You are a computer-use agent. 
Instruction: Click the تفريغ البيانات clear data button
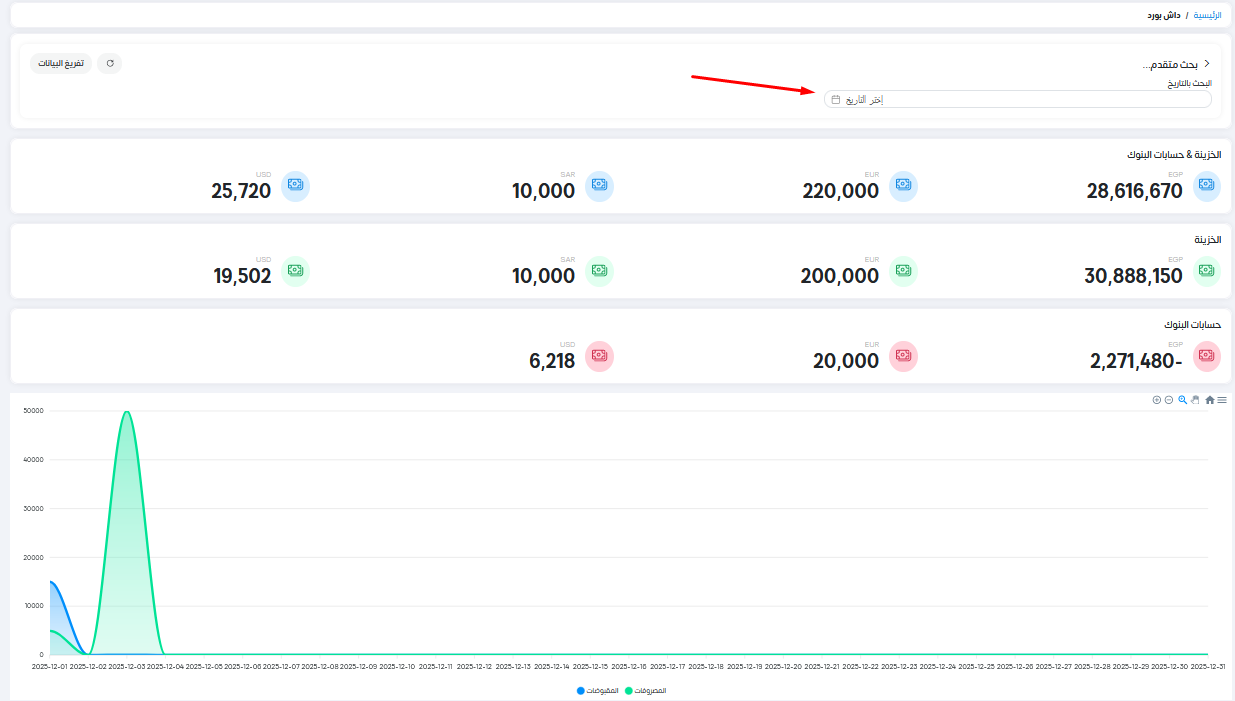[x=61, y=63]
